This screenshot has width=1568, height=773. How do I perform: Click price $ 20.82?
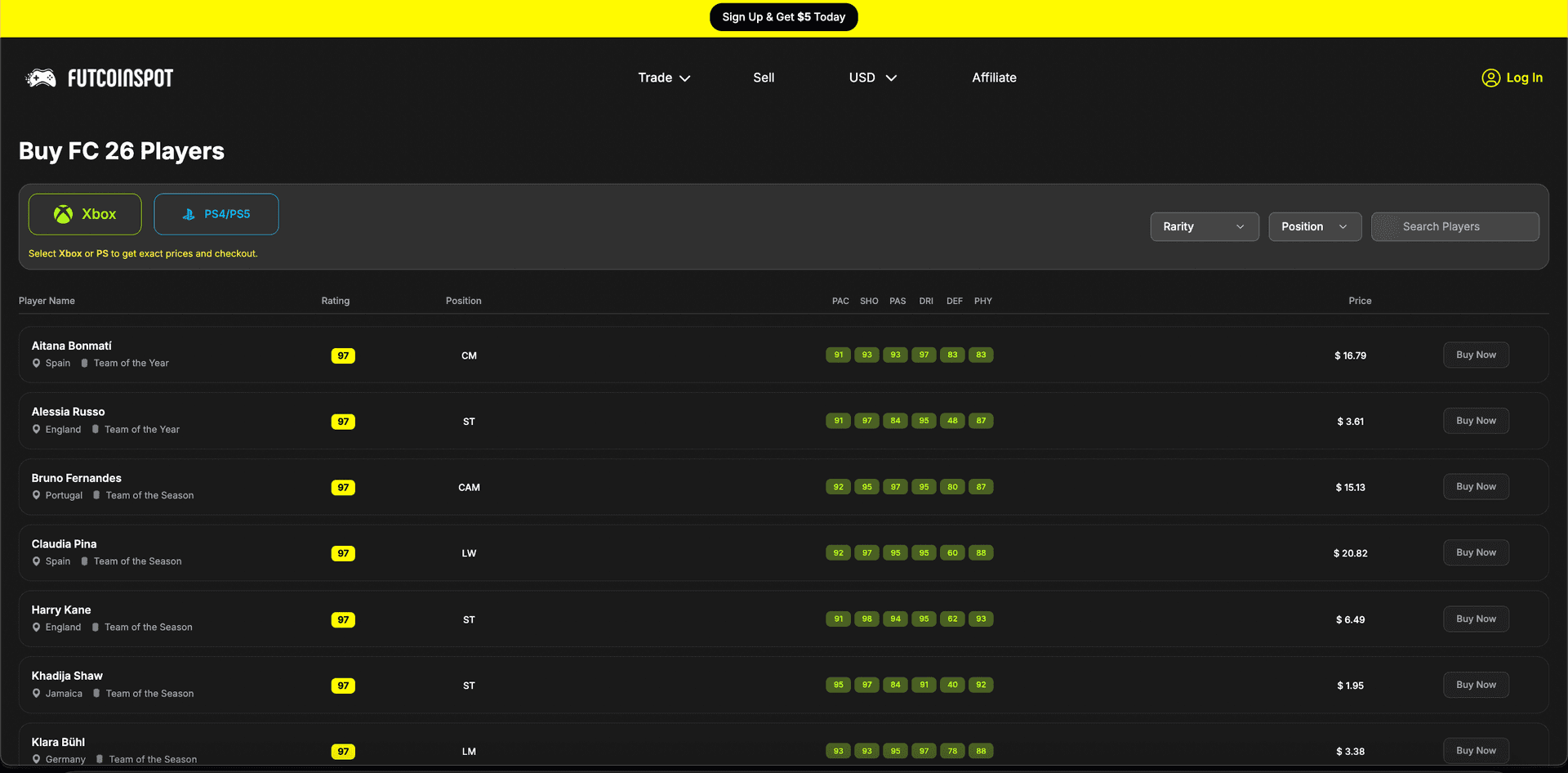[1351, 553]
